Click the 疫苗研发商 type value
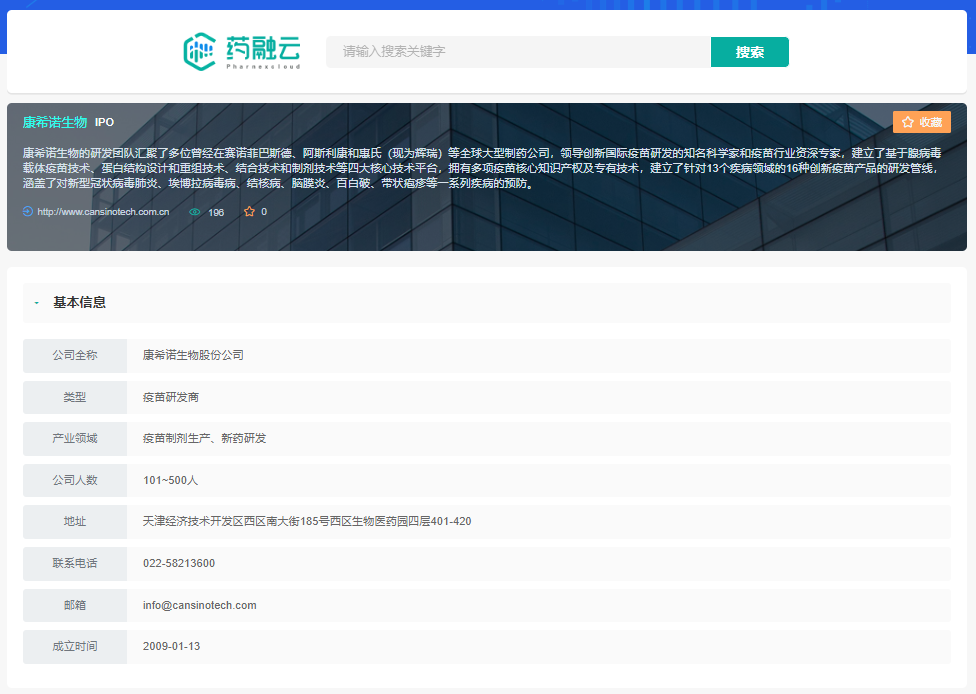The image size is (976, 694). (171, 397)
